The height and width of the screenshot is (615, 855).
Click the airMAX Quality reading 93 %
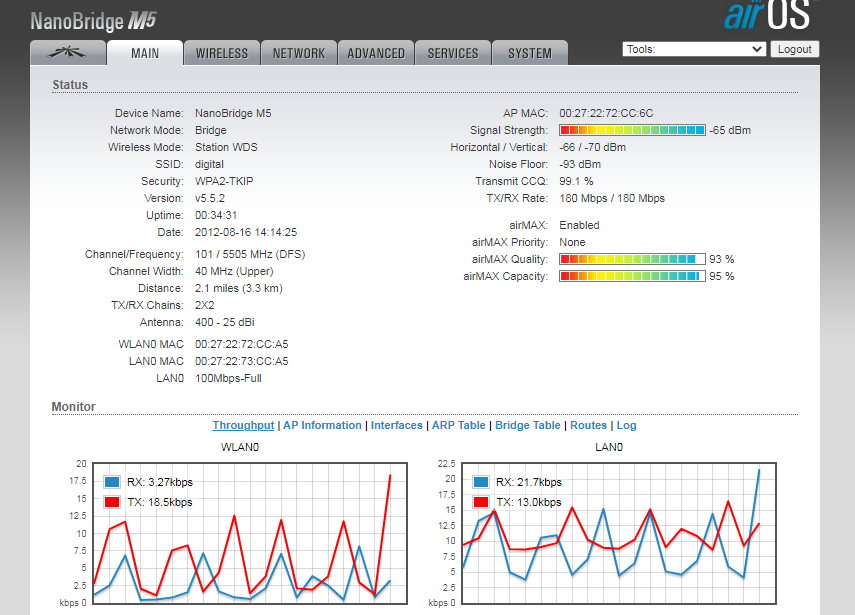click(x=722, y=259)
